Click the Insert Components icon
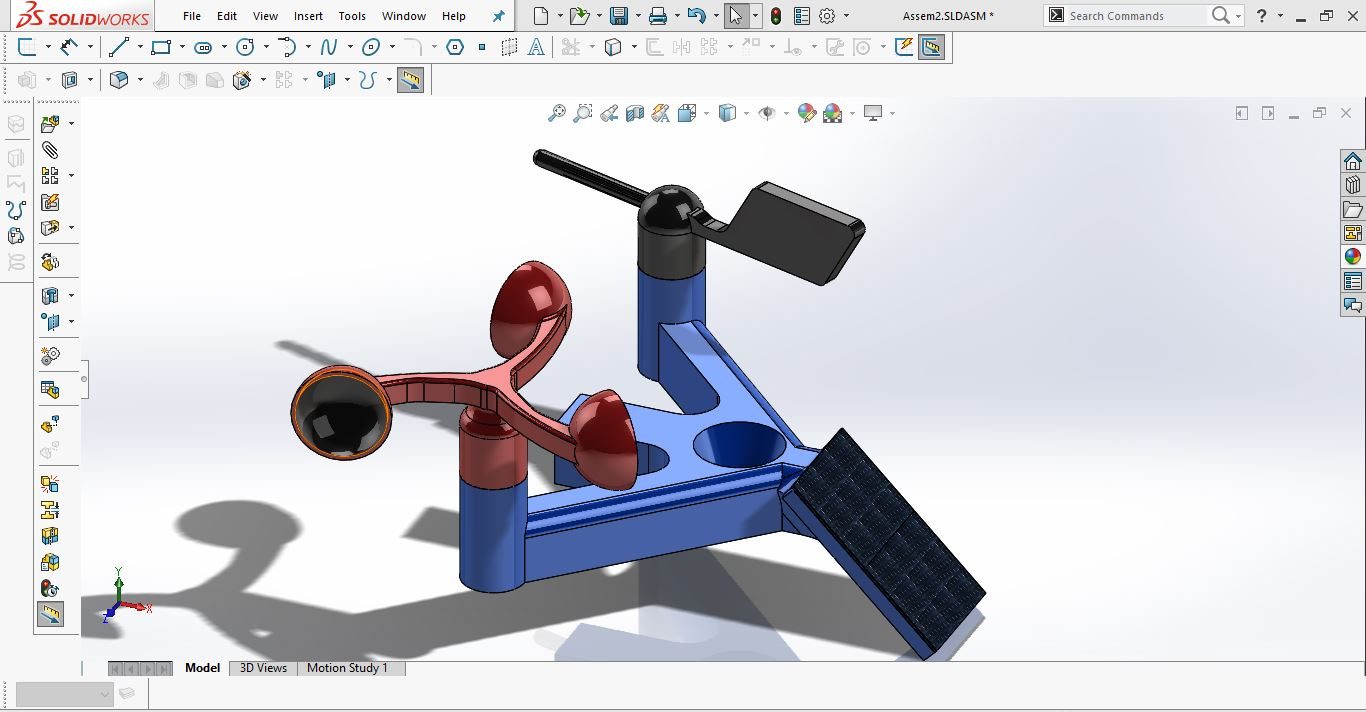The width and height of the screenshot is (1366, 712). [50, 124]
